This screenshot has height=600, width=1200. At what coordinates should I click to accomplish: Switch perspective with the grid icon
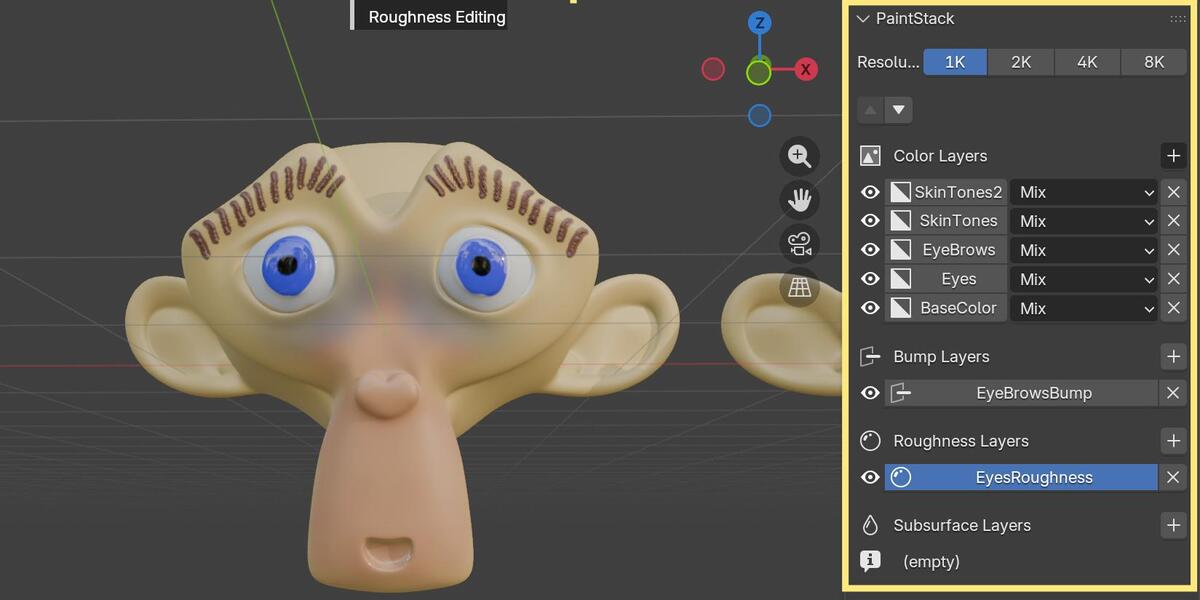pos(799,288)
